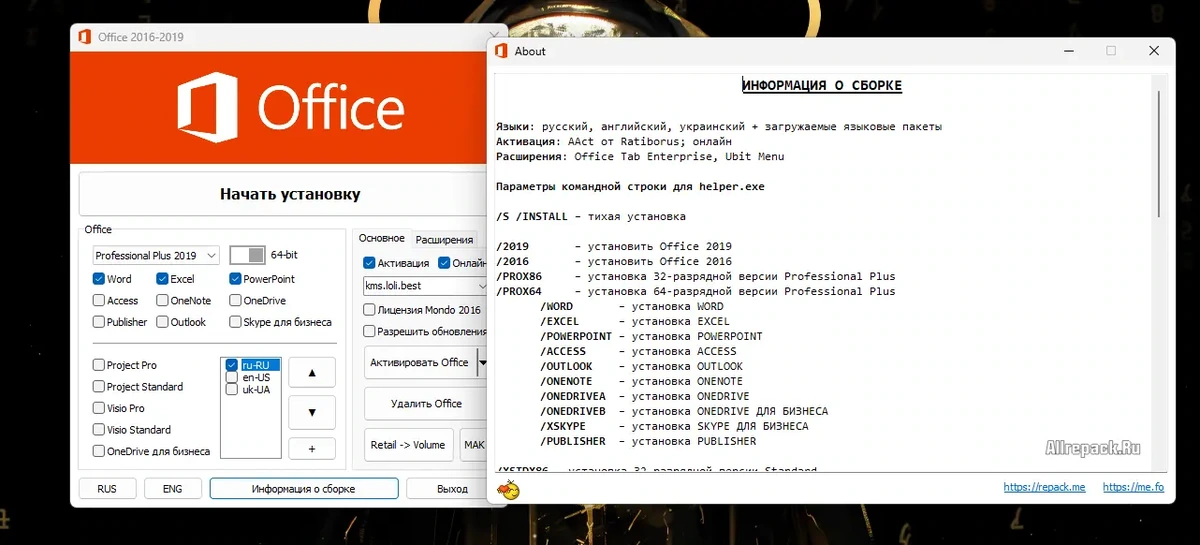The width and height of the screenshot is (1200, 545).
Task: Toggle the 64-bit switch
Action: click(x=247, y=255)
